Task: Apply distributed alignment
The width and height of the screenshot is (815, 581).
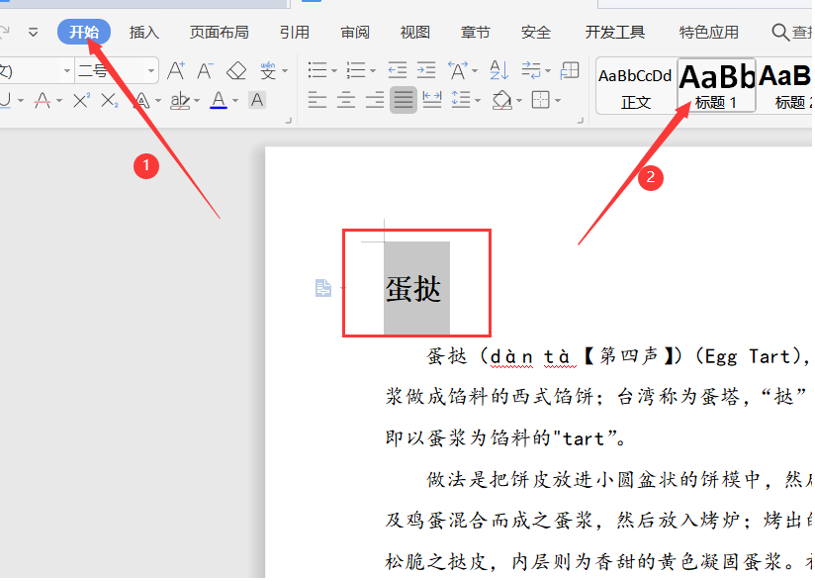Action: tap(432, 100)
